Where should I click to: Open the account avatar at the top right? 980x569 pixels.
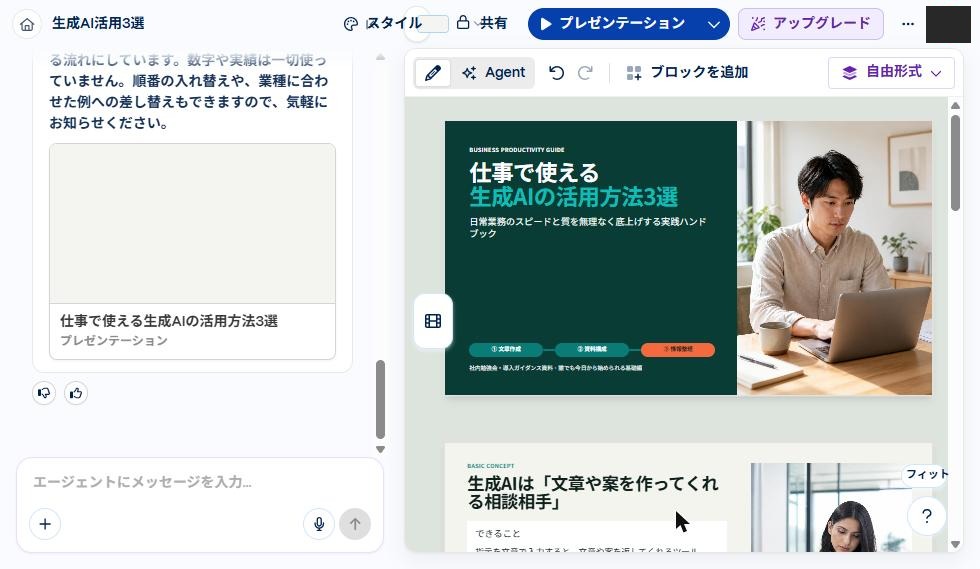(948, 24)
